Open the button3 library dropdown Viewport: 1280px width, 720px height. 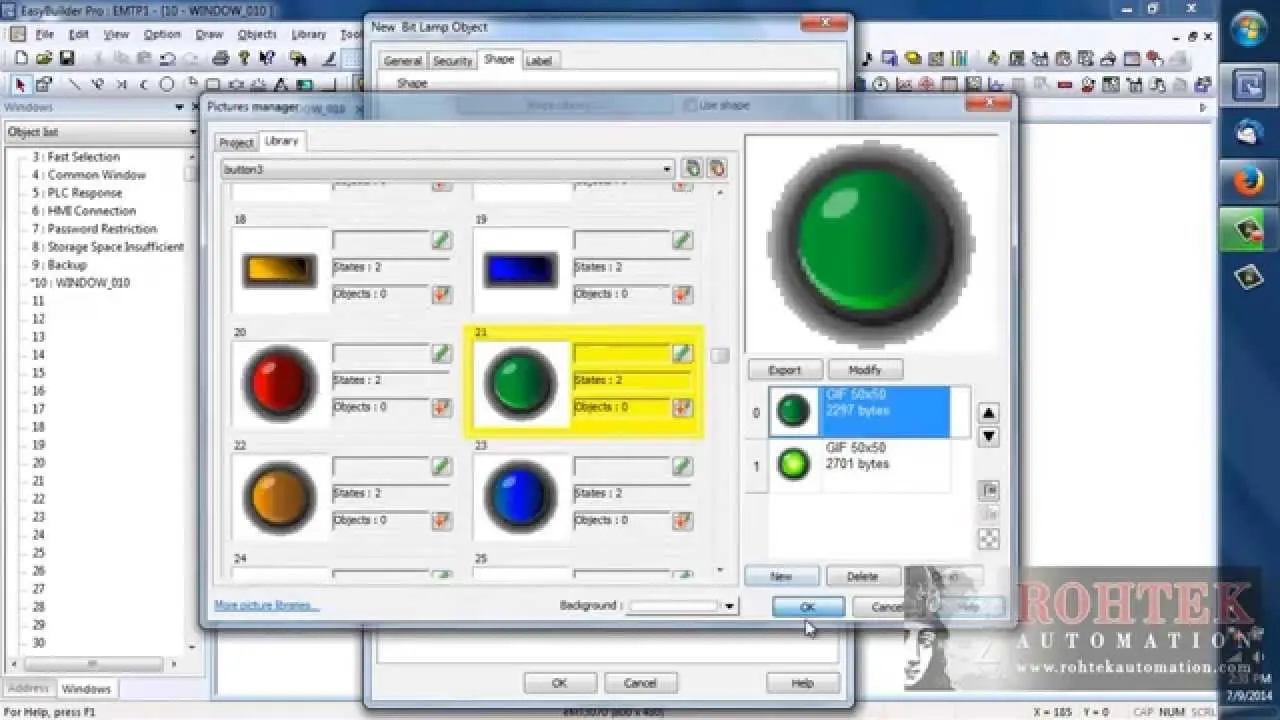[667, 170]
